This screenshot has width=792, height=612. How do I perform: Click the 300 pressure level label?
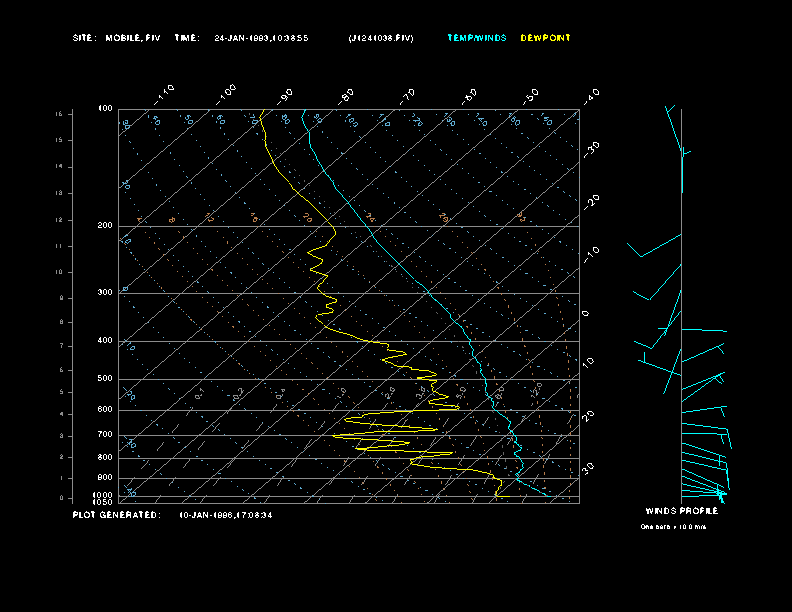tap(105, 292)
